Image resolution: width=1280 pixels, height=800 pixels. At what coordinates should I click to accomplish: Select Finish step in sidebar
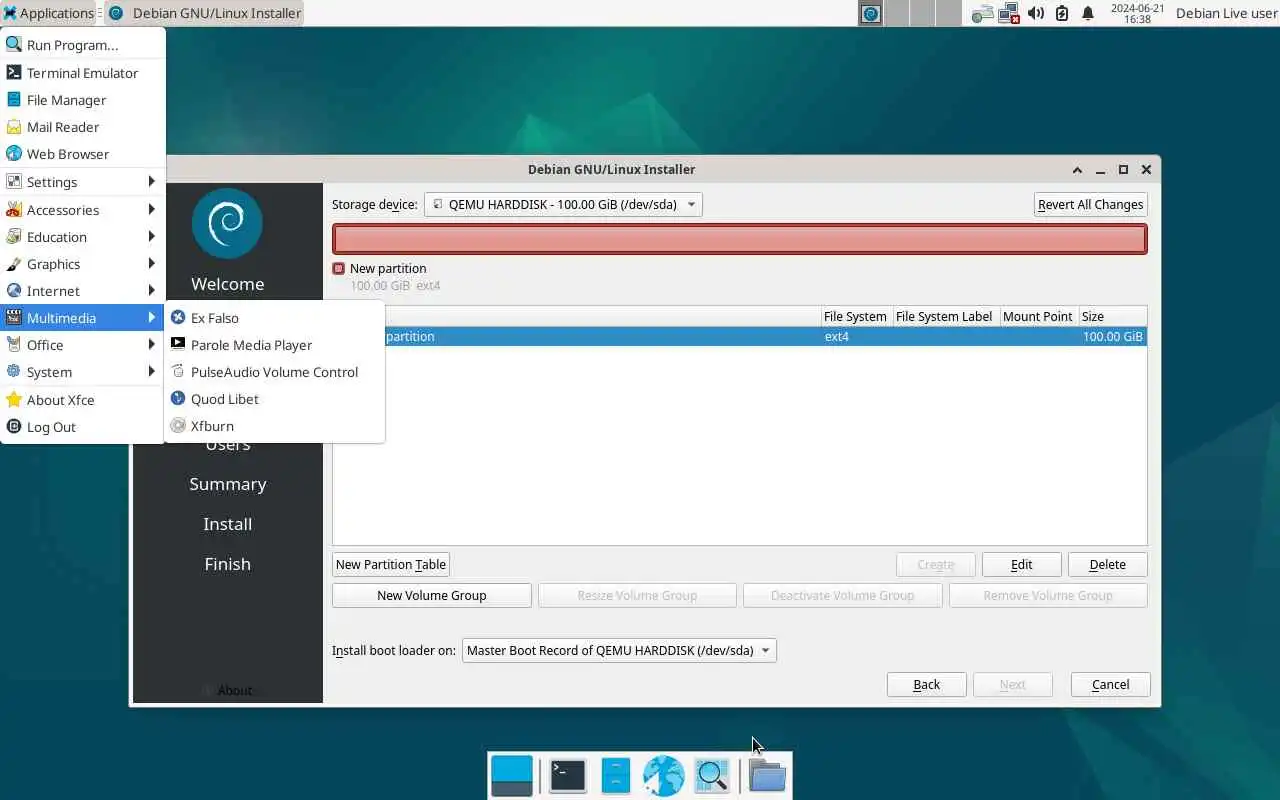[228, 564]
